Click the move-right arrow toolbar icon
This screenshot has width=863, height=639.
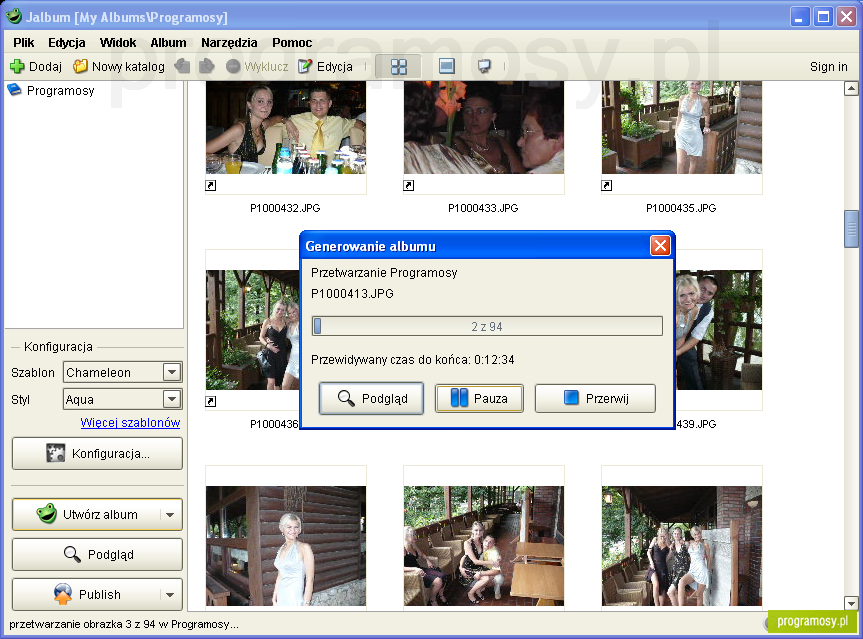[206, 67]
